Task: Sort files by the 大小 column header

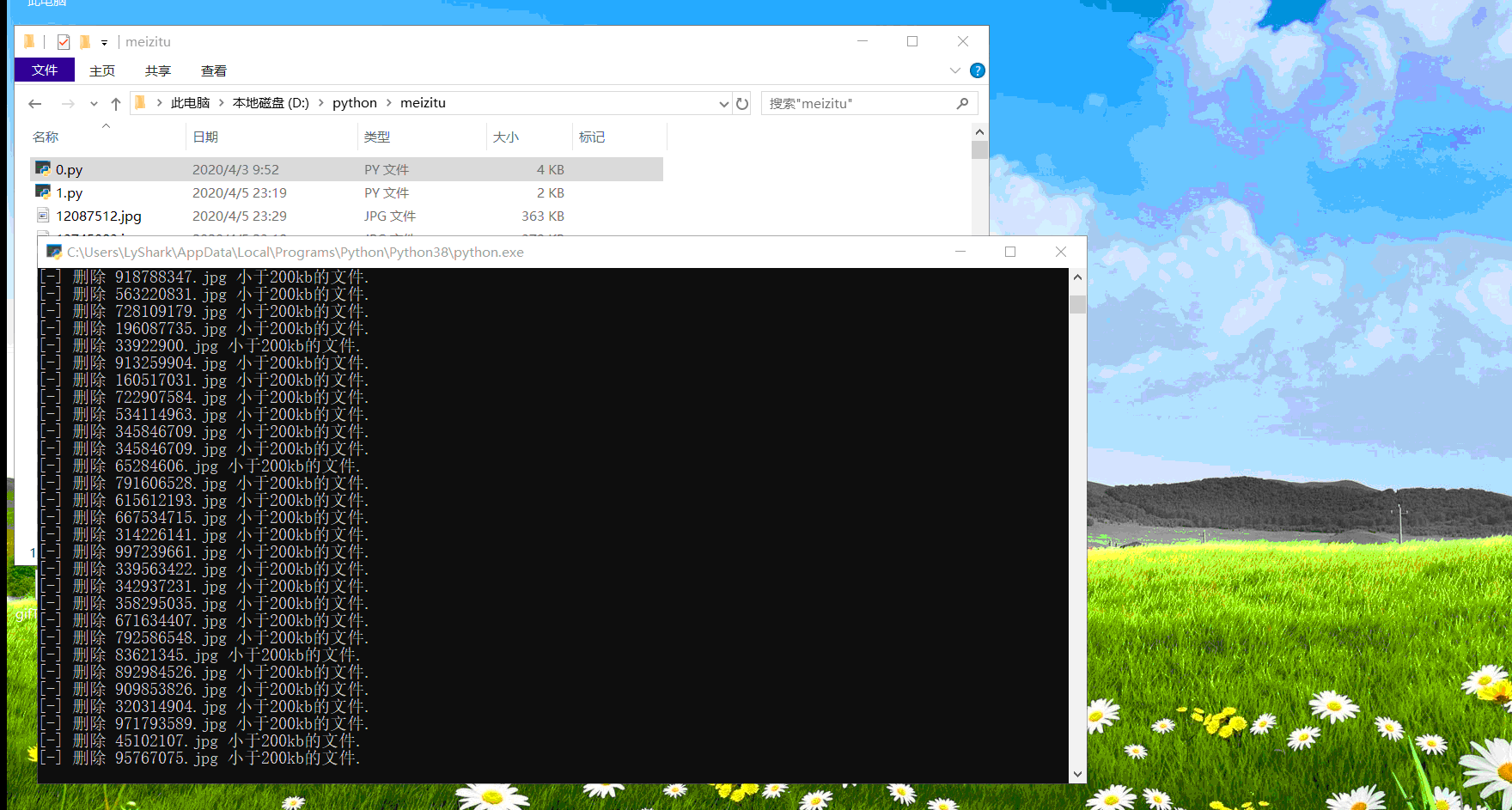Action: coord(506,137)
